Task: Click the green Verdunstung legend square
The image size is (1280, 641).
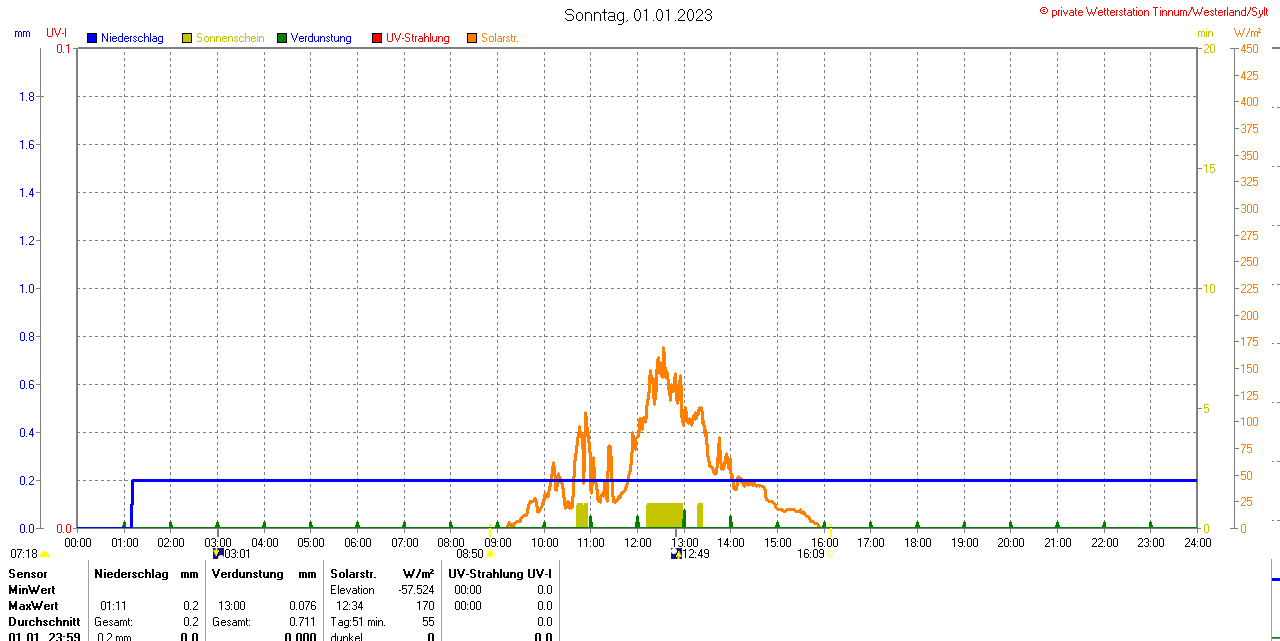Action: click(x=282, y=38)
